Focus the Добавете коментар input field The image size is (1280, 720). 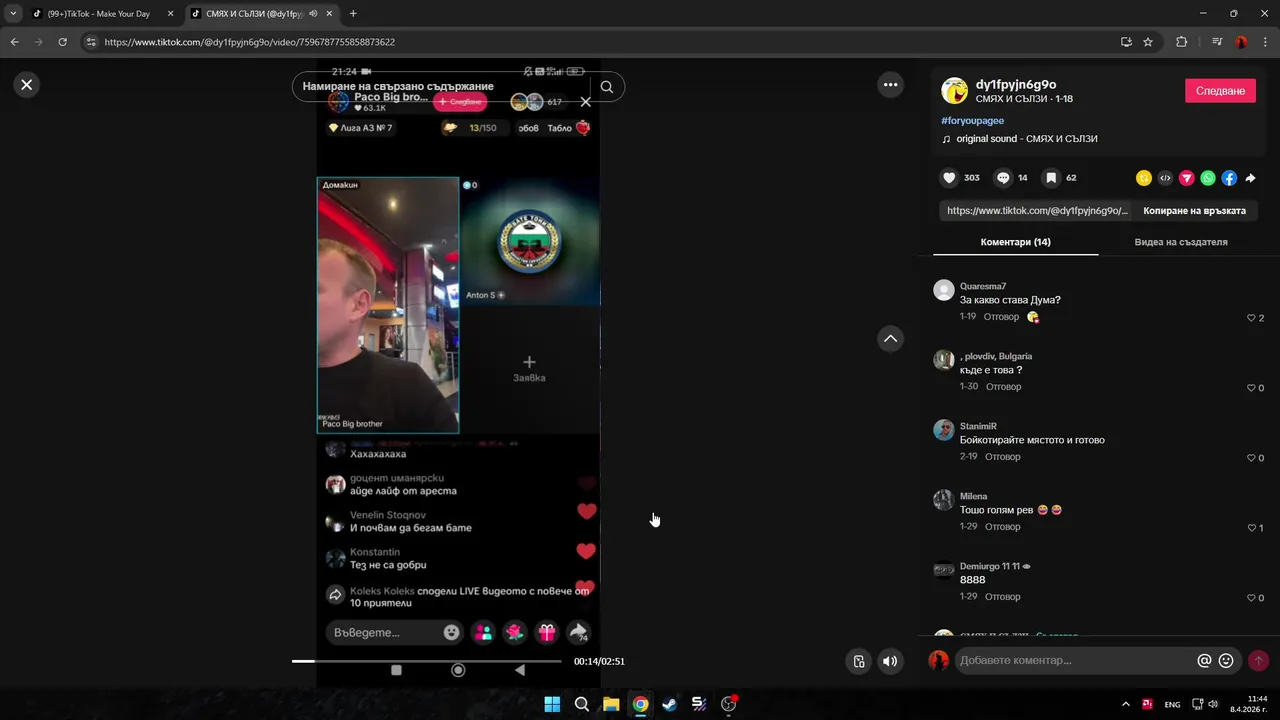[1076, 661]
